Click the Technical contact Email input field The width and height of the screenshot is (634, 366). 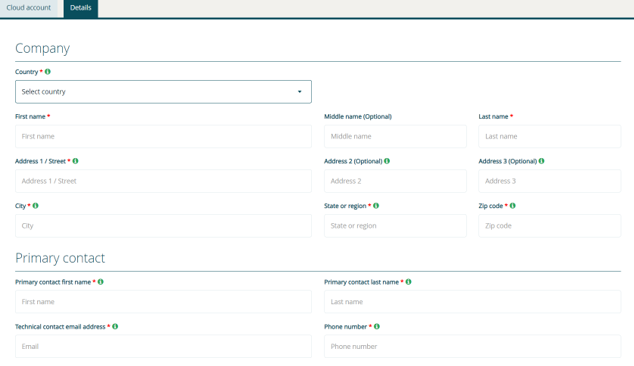pos(163,346)
